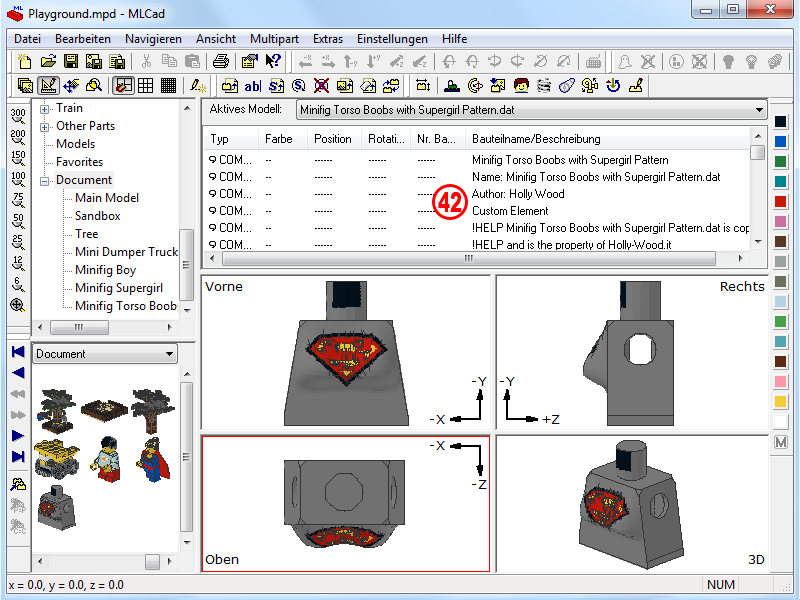Jump to last step blue arrow
Viewport: 800px width, 600px height.
coord(18,456)
